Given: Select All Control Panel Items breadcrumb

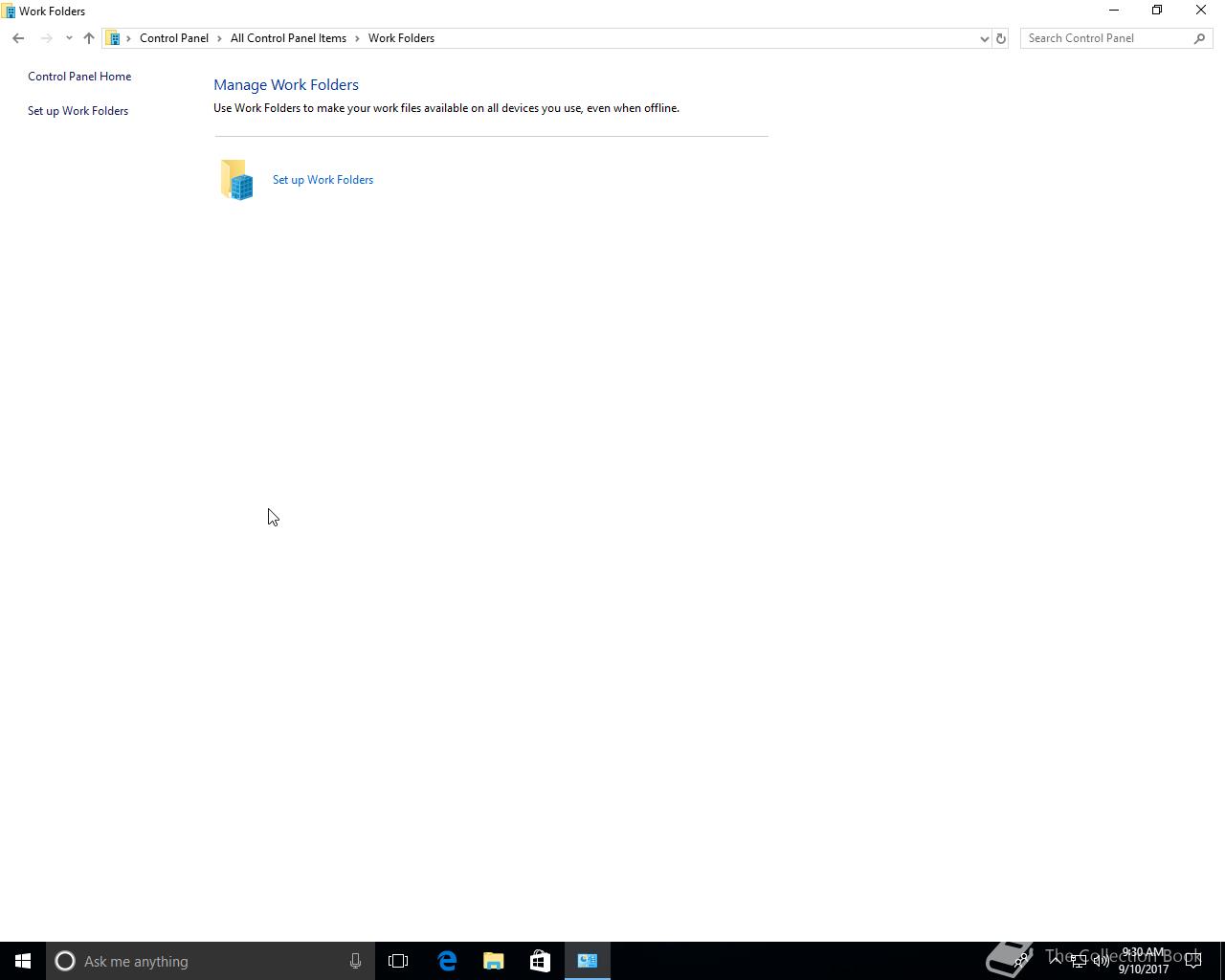Looking at the screenshot, I should point(288,38).
